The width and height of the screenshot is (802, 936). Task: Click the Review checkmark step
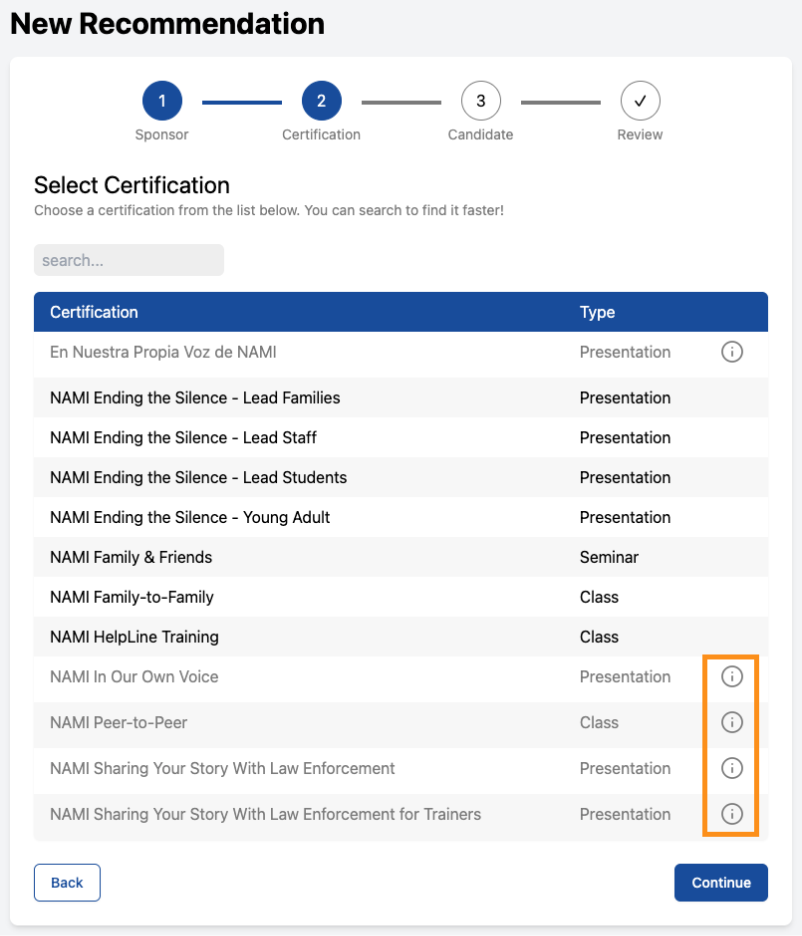tap(640, 101)
